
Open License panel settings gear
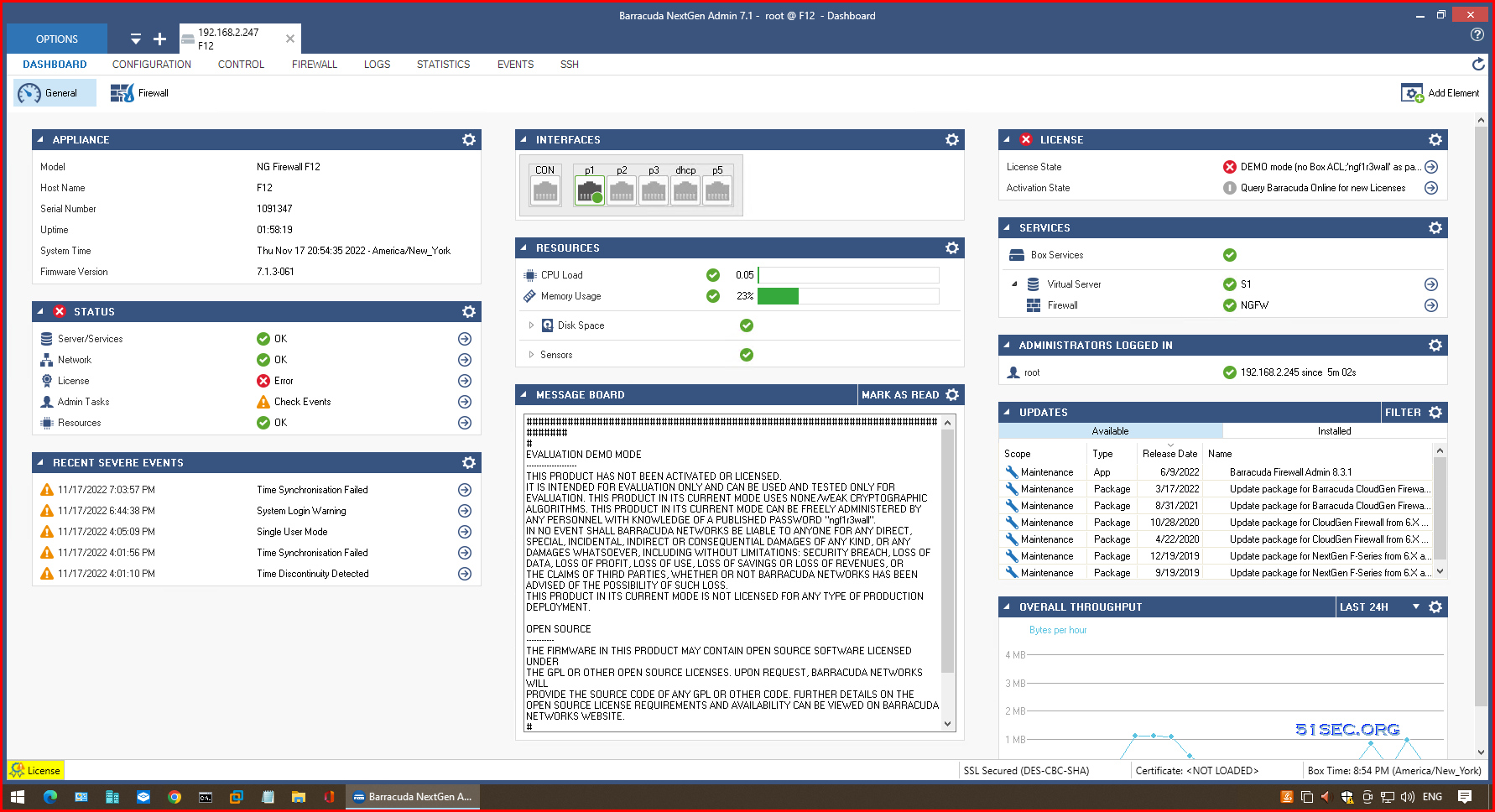(1435, 140)
